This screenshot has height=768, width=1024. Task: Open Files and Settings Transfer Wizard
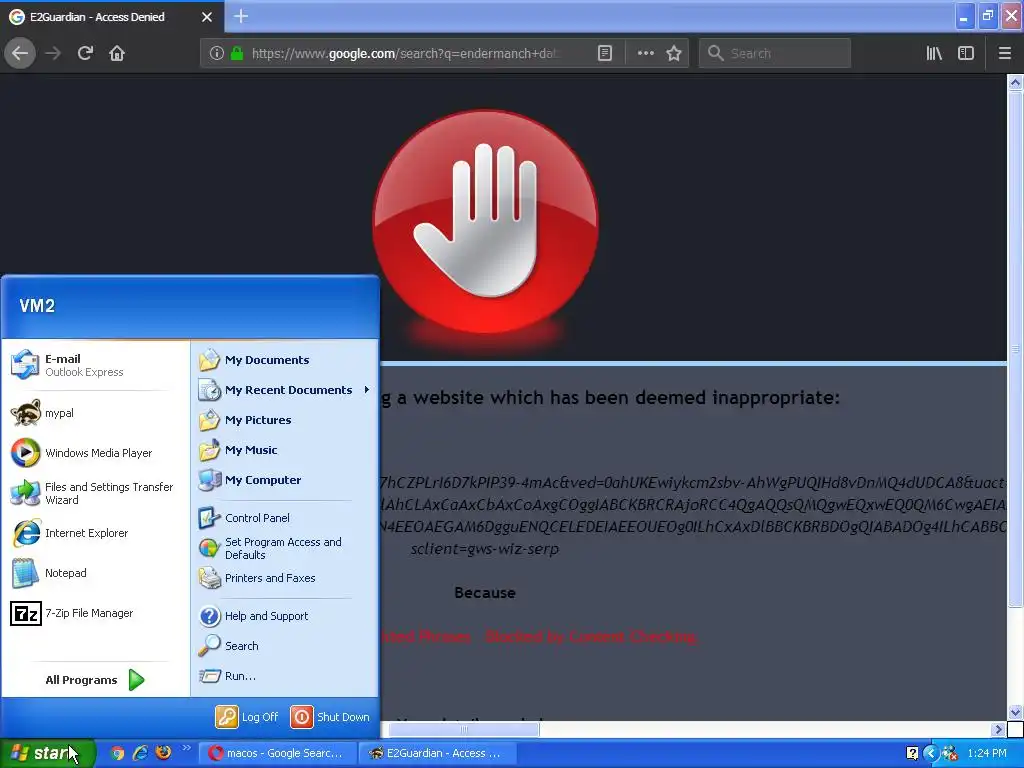pos(95,493)
